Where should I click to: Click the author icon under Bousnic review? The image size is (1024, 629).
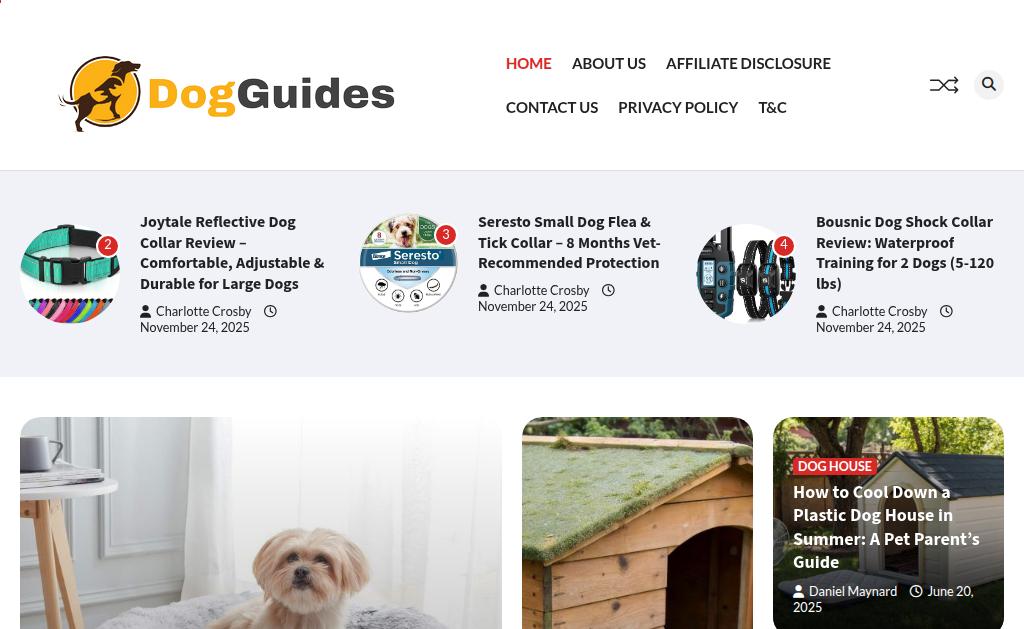click(822, 312)
